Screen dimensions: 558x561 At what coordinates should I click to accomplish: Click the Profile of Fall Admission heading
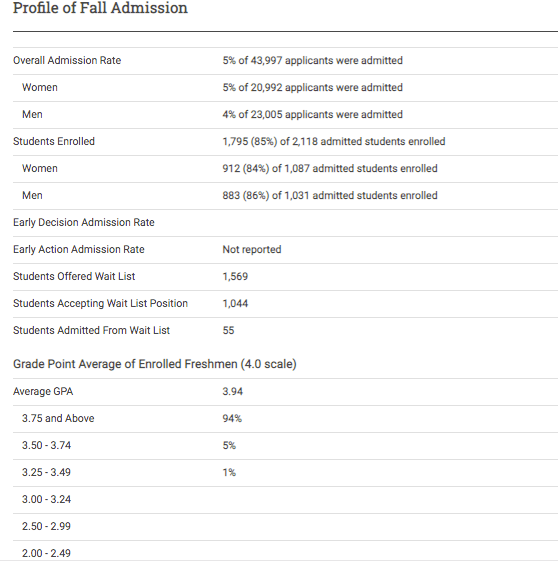(x=100, y=8)
